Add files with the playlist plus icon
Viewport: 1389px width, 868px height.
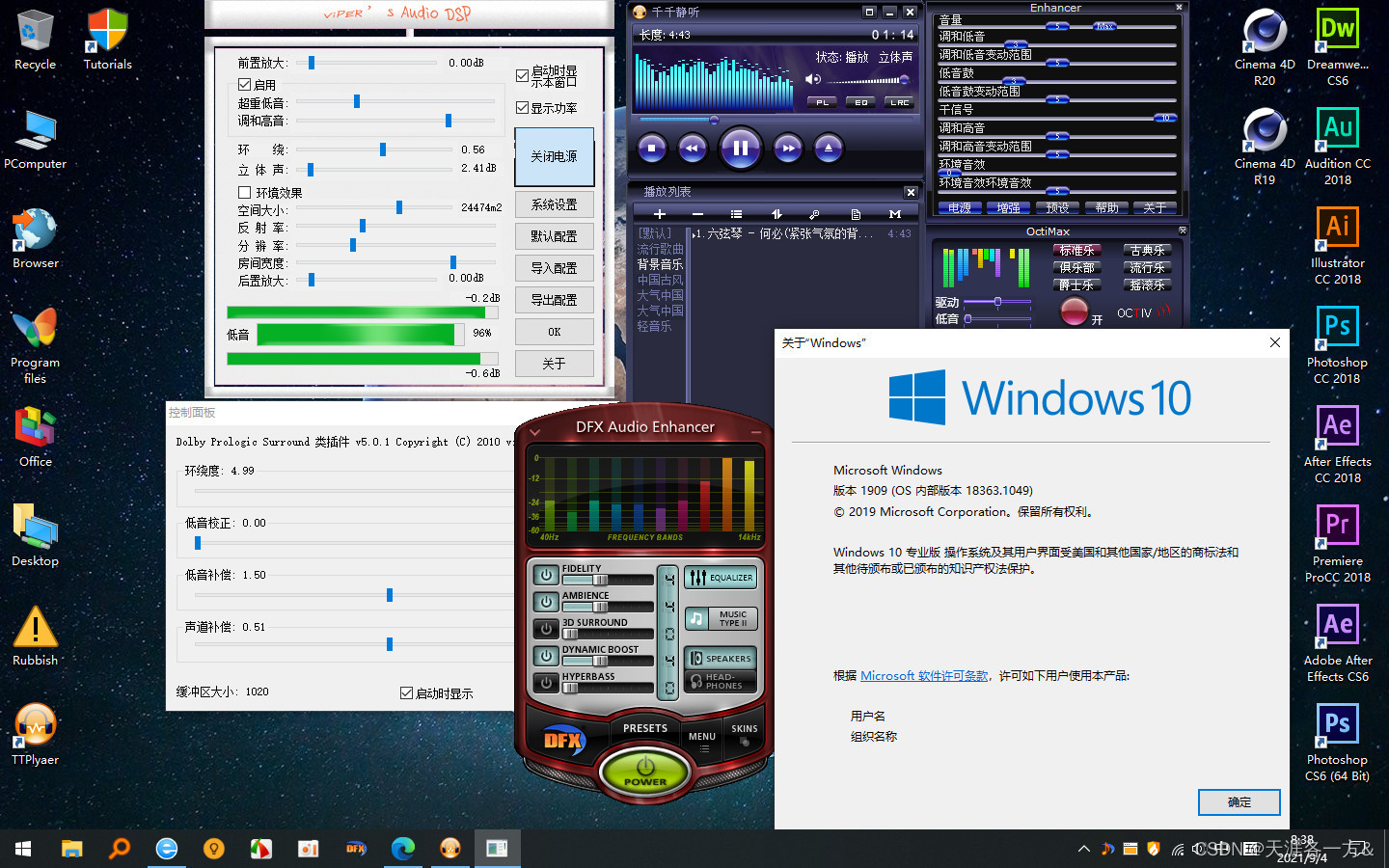(660, 214)
